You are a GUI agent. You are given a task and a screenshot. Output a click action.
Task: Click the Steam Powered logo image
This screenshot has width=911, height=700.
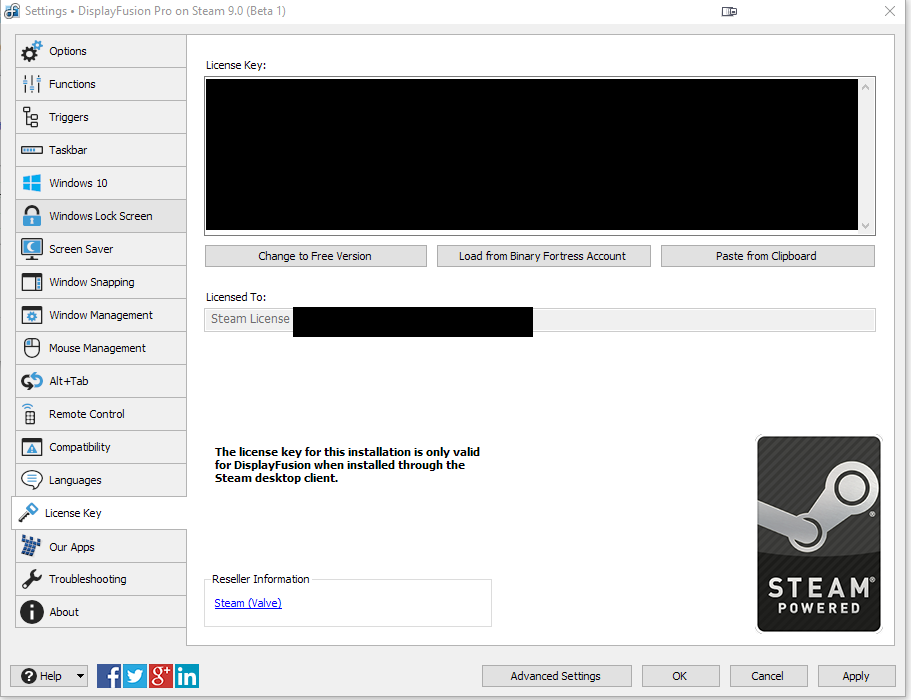(819, 534)
